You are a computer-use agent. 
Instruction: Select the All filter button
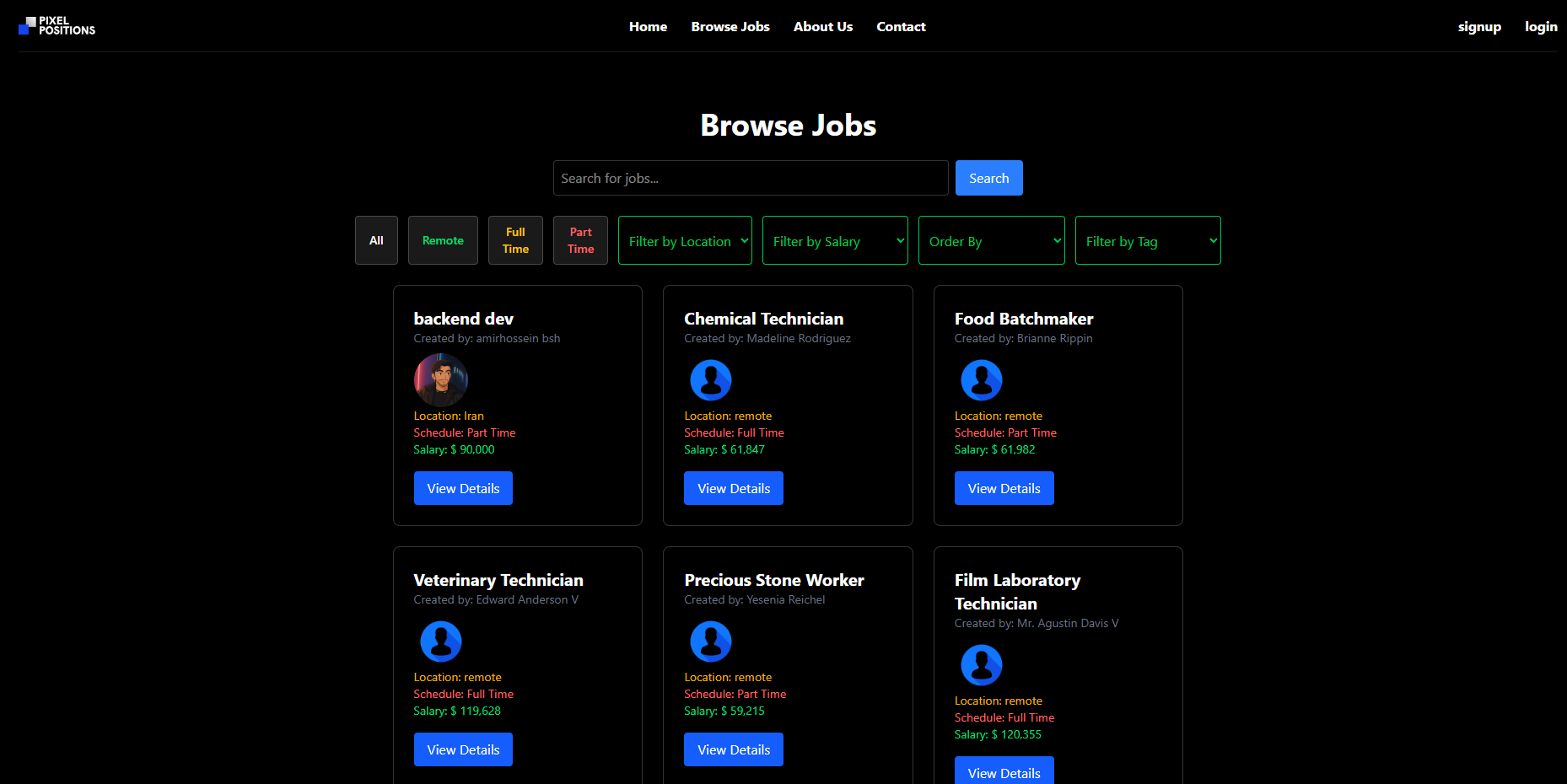click(376, 240)
